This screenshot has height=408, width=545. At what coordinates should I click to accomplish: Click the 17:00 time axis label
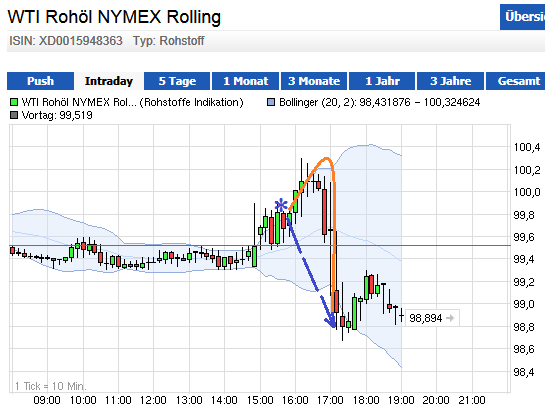tap(331, 400)
